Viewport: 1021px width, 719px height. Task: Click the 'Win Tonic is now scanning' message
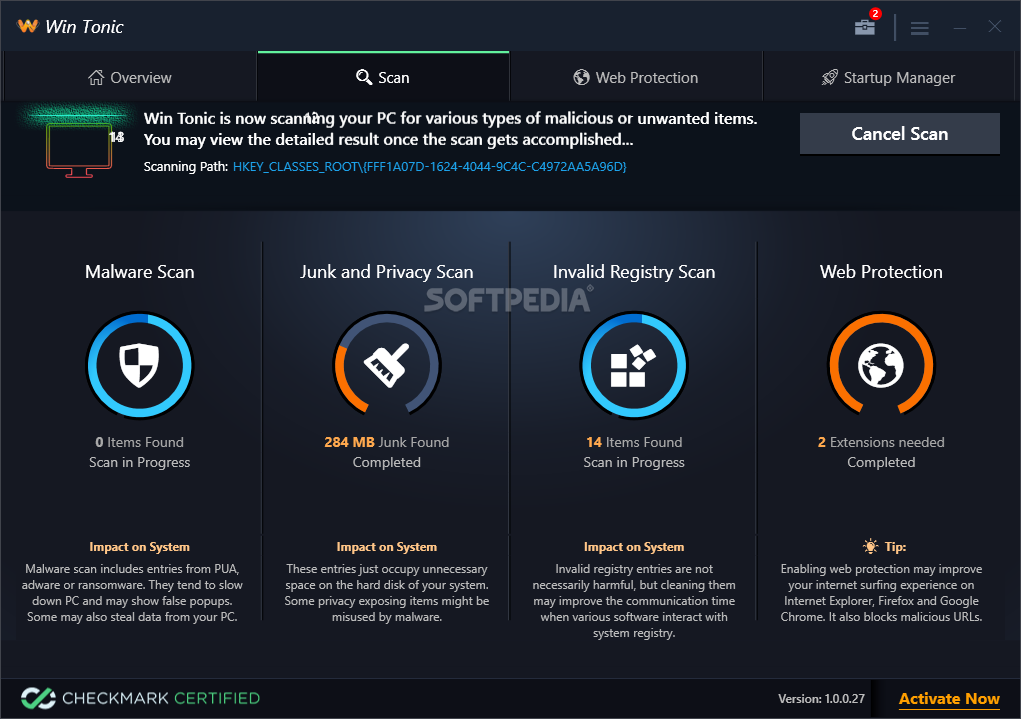coord(451,129)
